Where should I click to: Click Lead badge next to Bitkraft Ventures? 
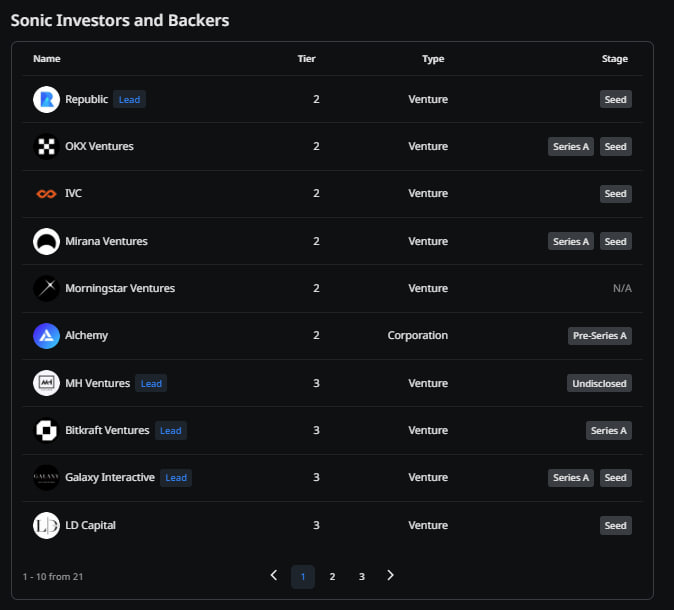171,430
